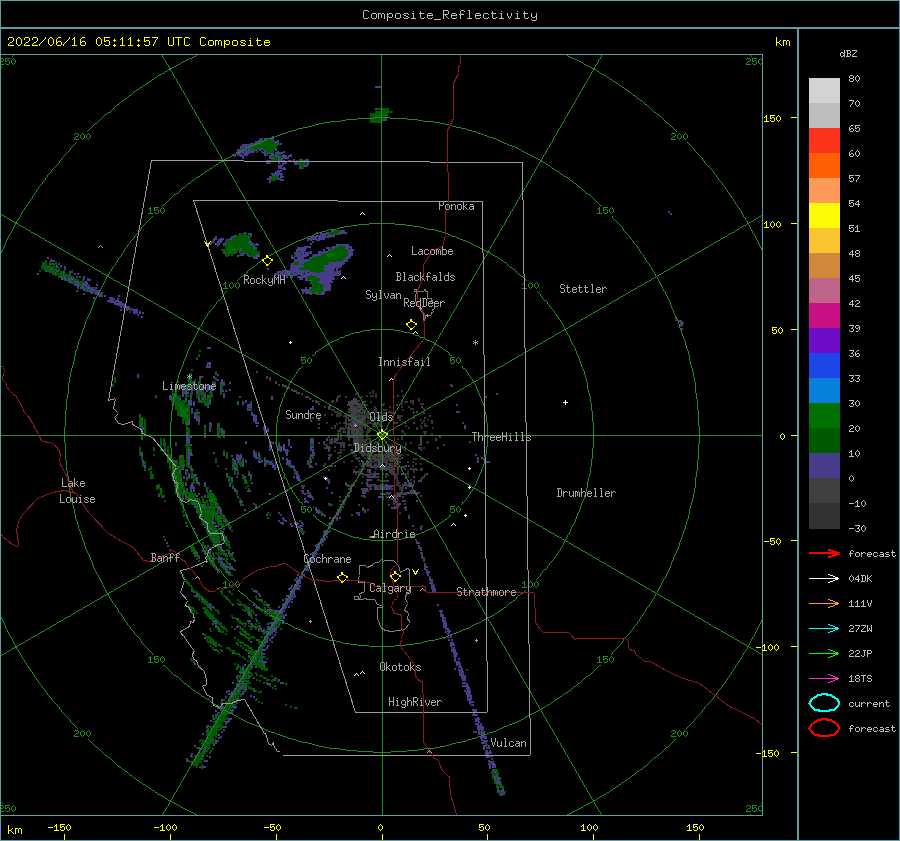Click the Blackfalds city label
Screen dimensions: 900x841
(x=425, y=277)
